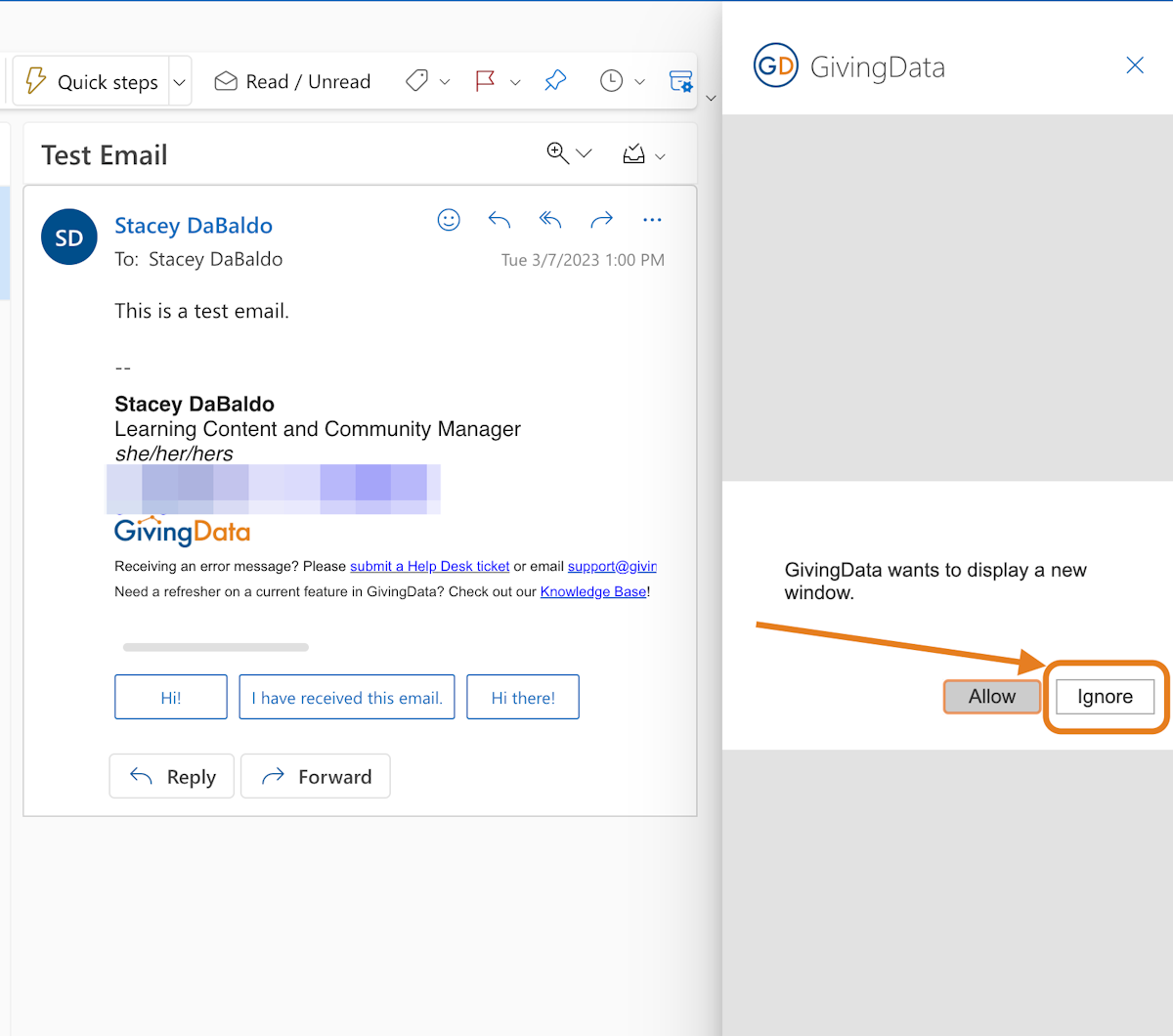Click the she/her/hers pronoun line

[174, 453]
